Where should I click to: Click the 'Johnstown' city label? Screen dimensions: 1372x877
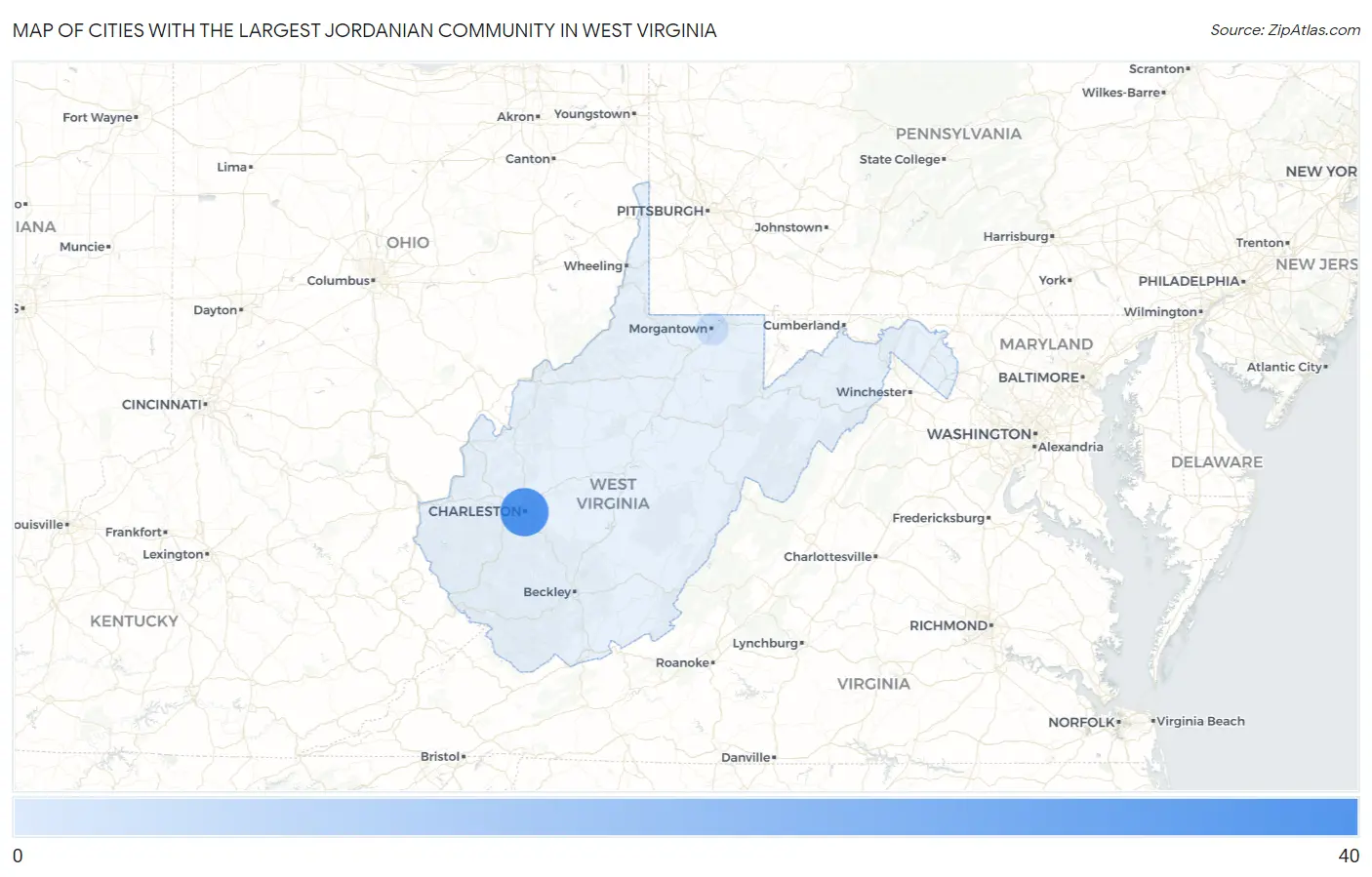788,227
